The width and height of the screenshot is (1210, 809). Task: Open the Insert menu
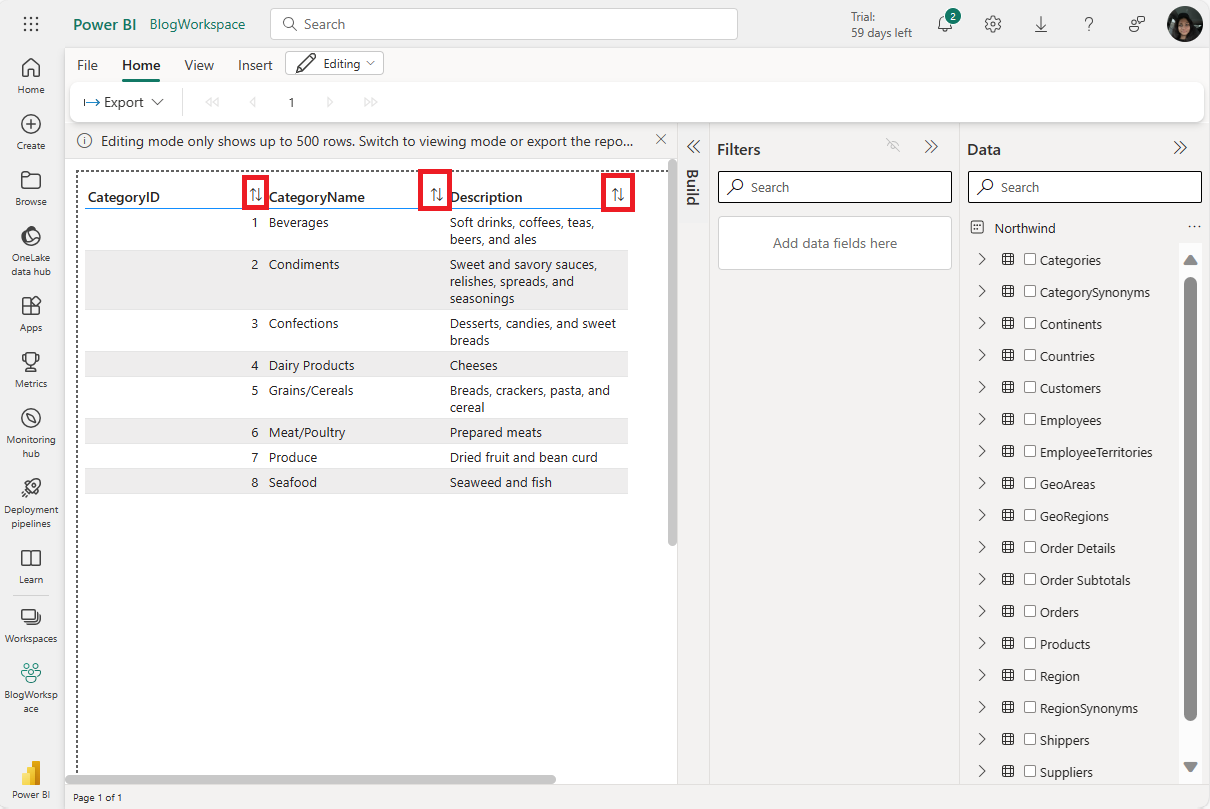255,65
